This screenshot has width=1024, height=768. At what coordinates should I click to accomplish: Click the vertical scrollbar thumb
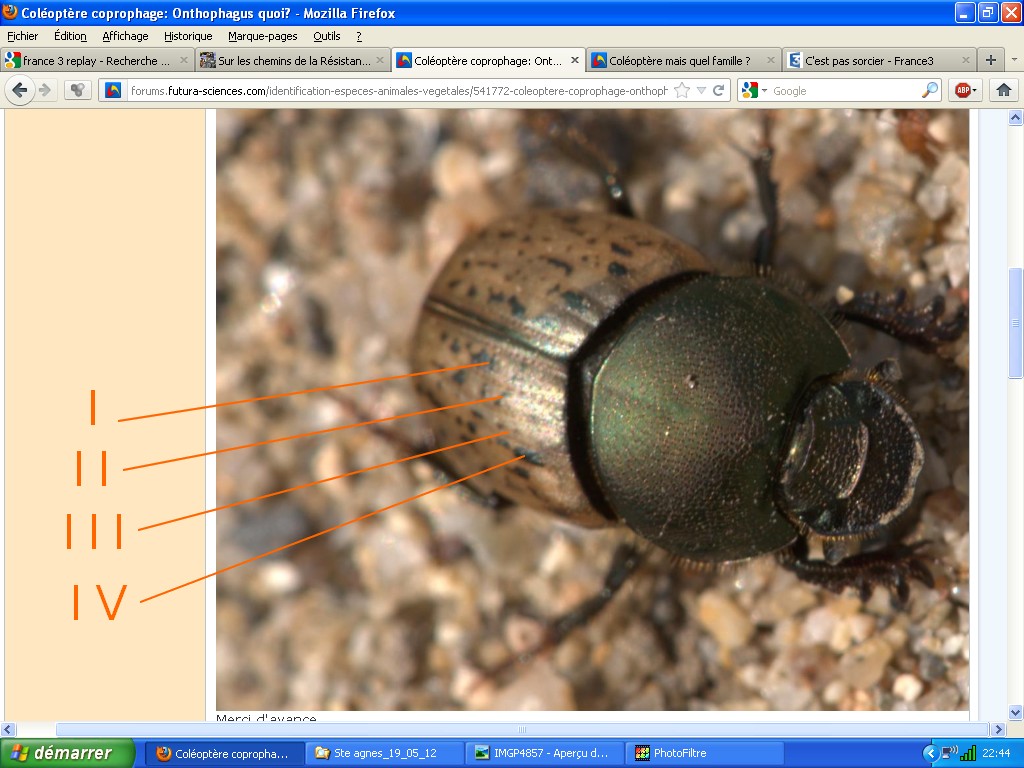pos(1015,323)
